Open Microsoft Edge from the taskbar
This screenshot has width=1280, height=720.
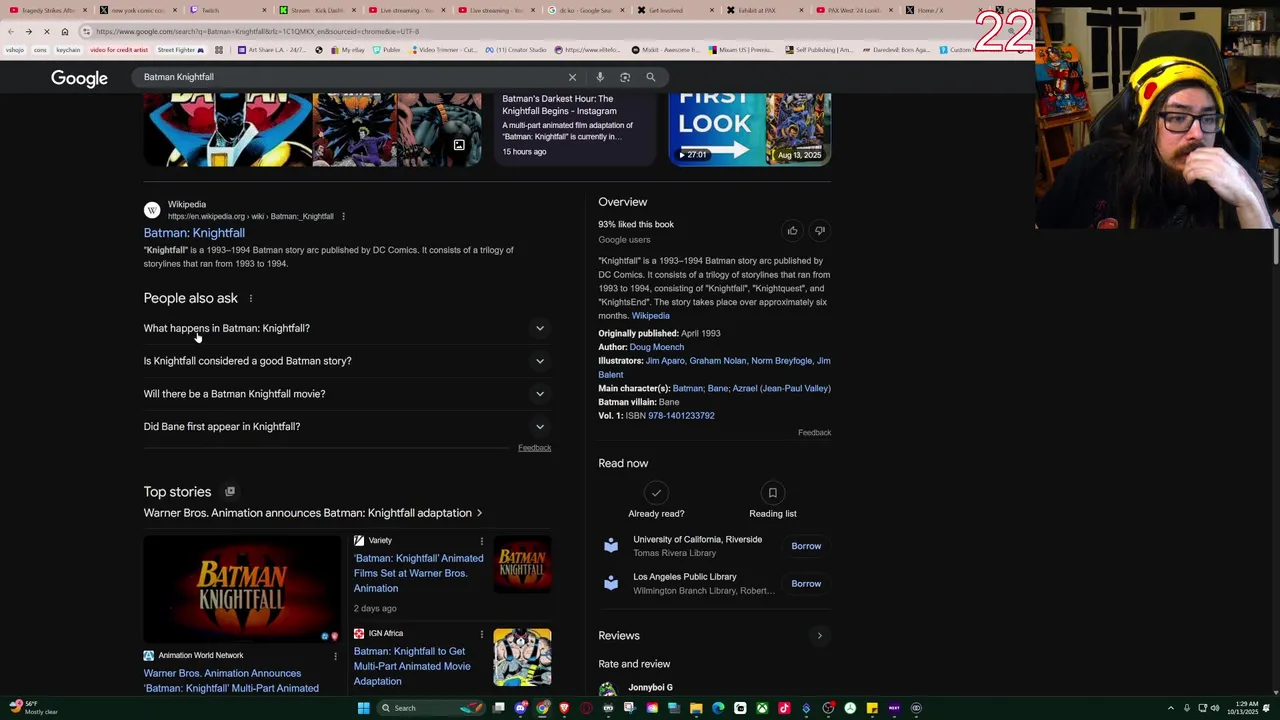[x=718, y=708]
